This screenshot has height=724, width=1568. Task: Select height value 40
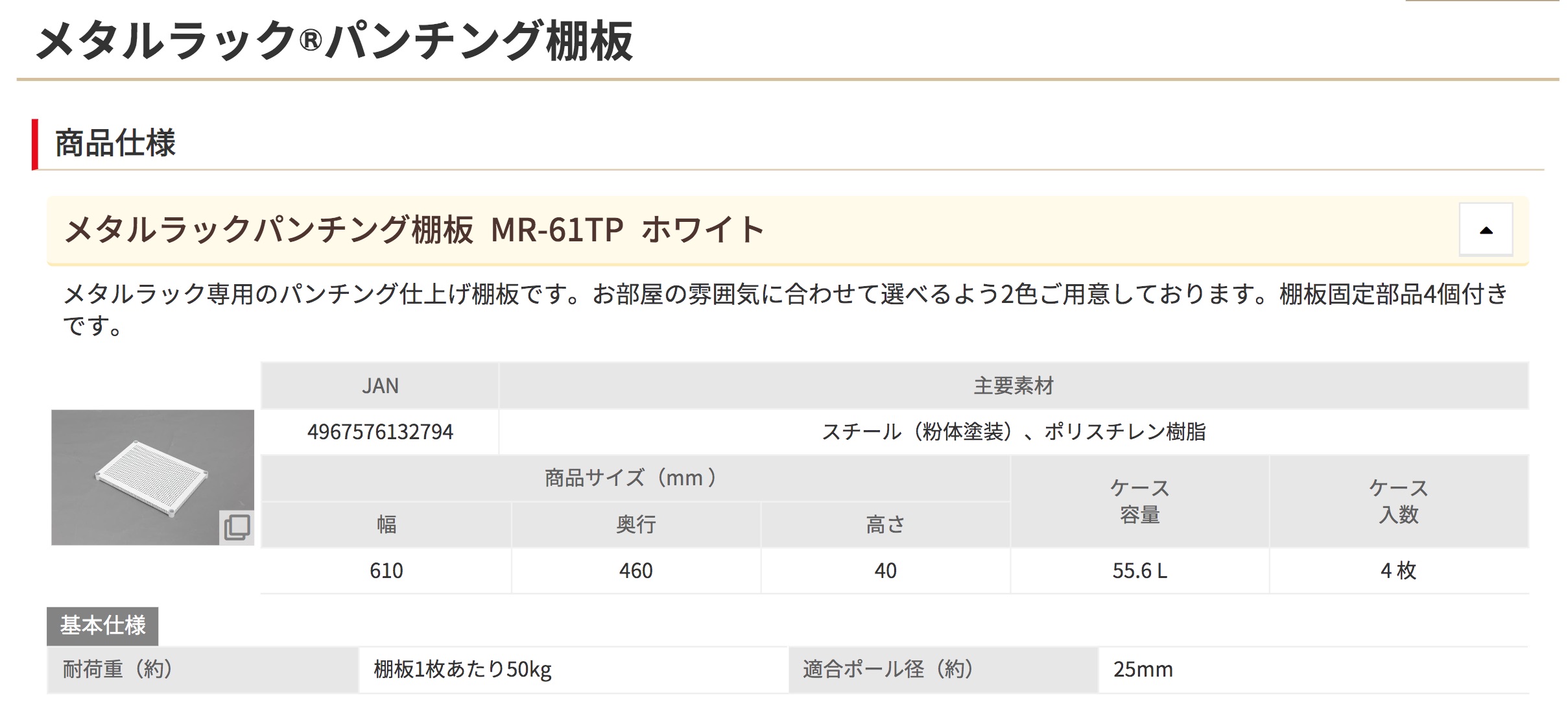(885, 571)
